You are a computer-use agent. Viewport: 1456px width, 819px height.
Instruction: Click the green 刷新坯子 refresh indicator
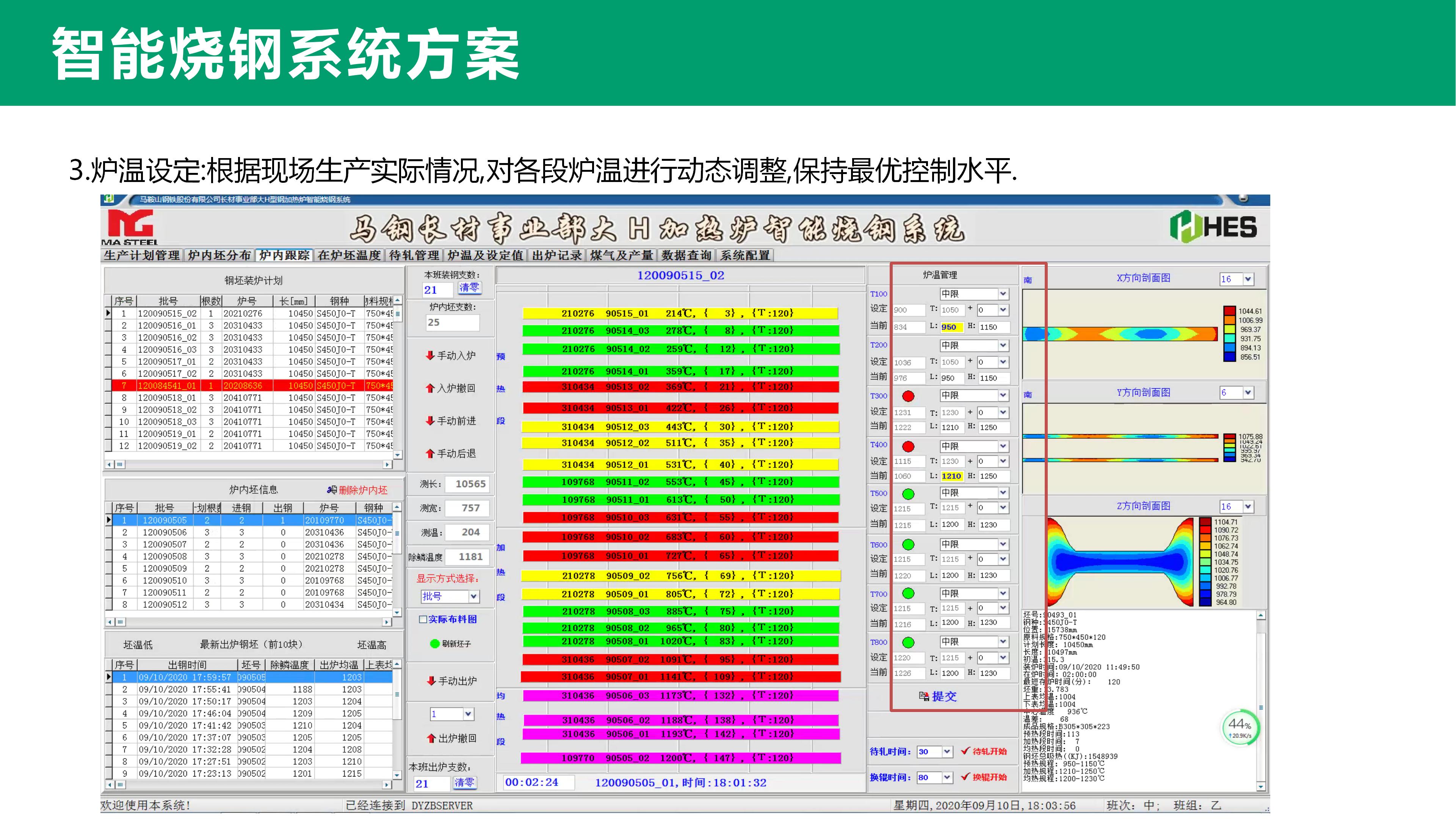click(x=435, y=644)
